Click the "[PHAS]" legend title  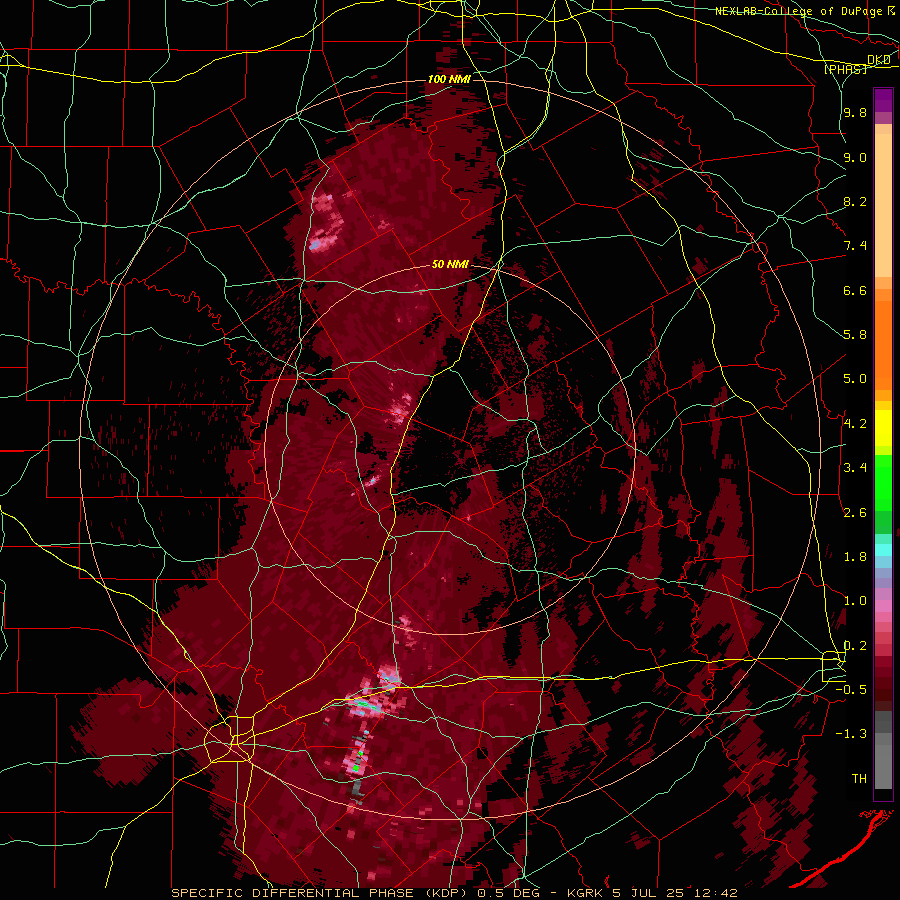(x=845, y=69)
